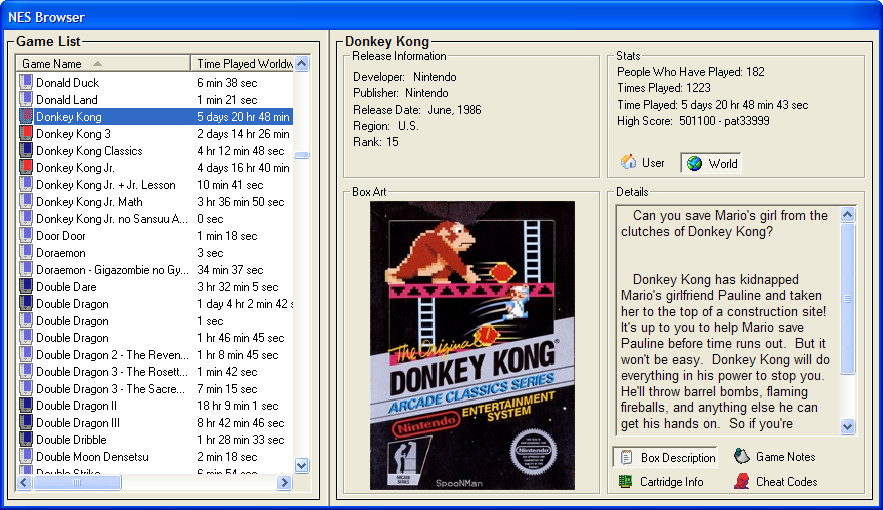Select Double Dragon 3 - The Rosett... row
Image resolution: width=883 pixels, height=510 pixels.
155,372
